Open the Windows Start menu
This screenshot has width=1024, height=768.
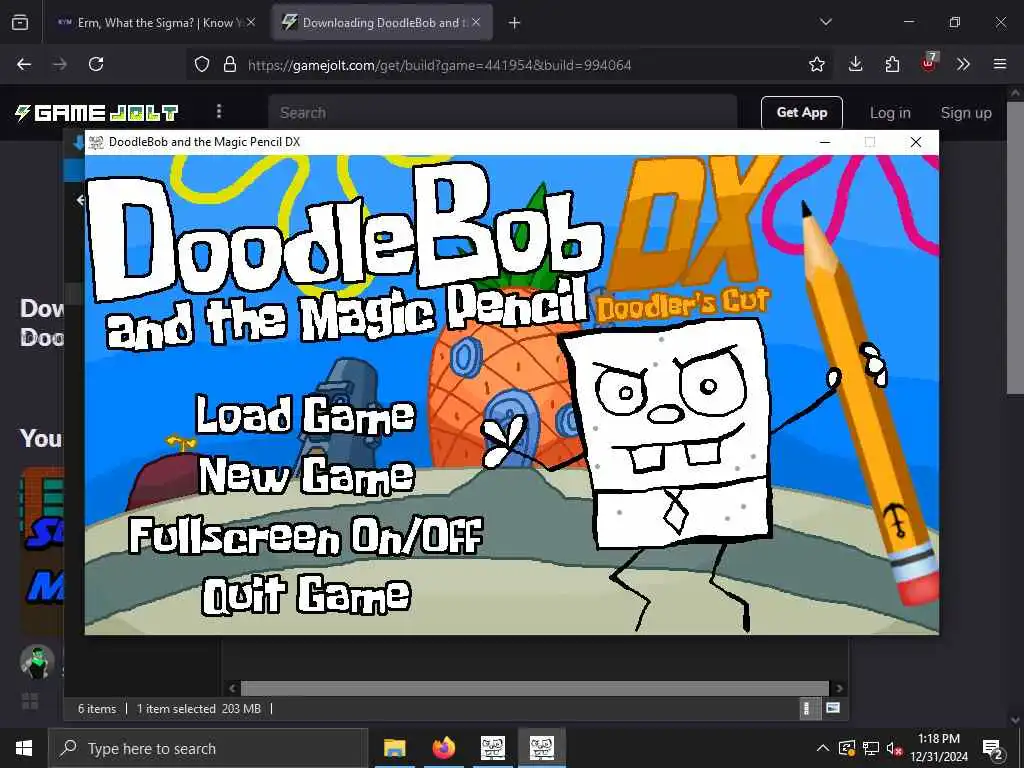24,748
